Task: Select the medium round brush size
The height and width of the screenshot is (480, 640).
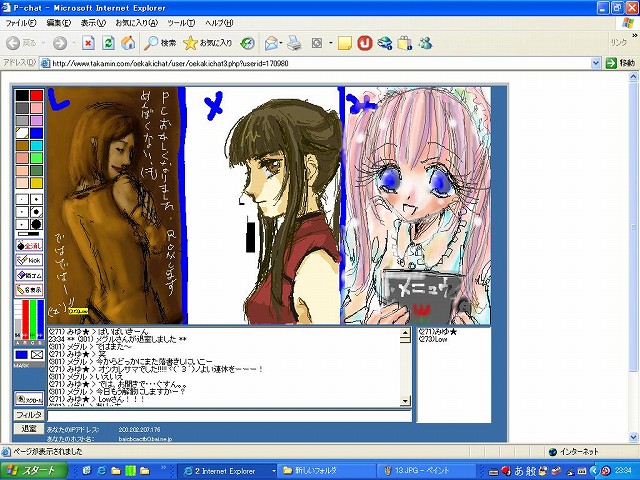Action: pos(36,212)
